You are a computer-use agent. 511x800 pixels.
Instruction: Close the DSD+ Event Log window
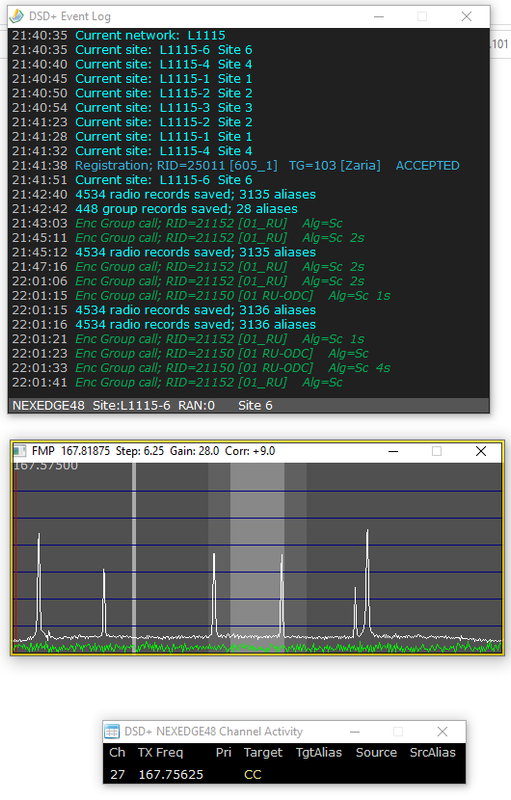466,16
